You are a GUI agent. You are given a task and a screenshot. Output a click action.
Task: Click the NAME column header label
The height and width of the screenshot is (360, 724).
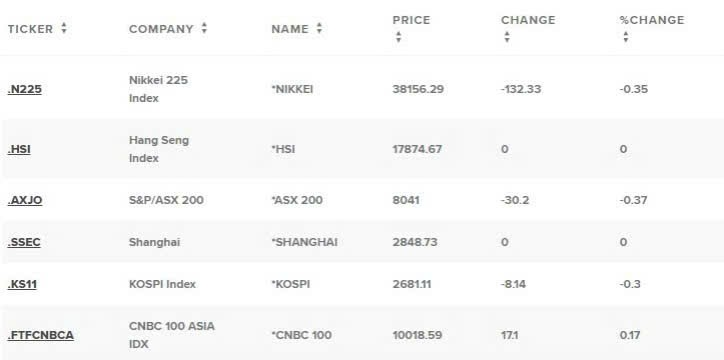(290, 29)
